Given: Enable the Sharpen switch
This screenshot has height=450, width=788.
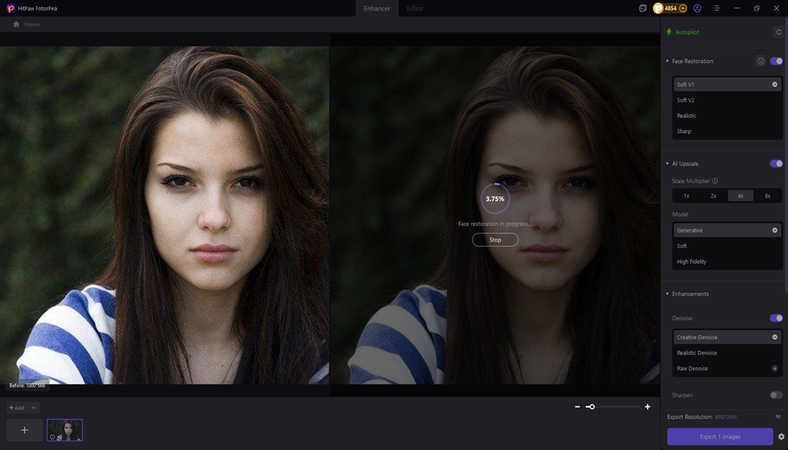Looking at the screenshot, I should coord(776,395).
